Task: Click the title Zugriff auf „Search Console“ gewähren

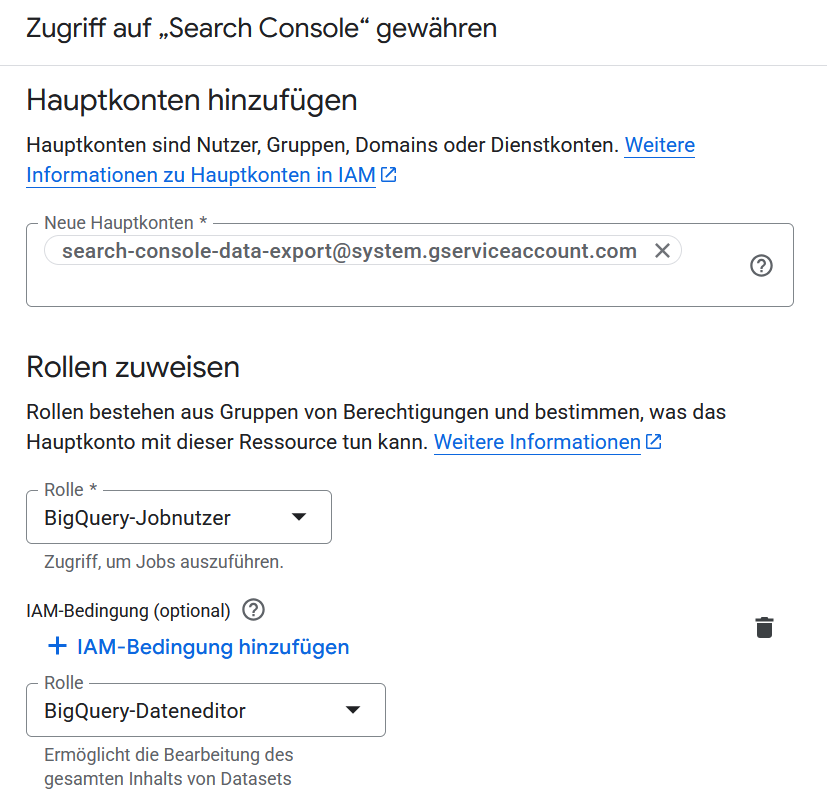Action: coord(262,28)
